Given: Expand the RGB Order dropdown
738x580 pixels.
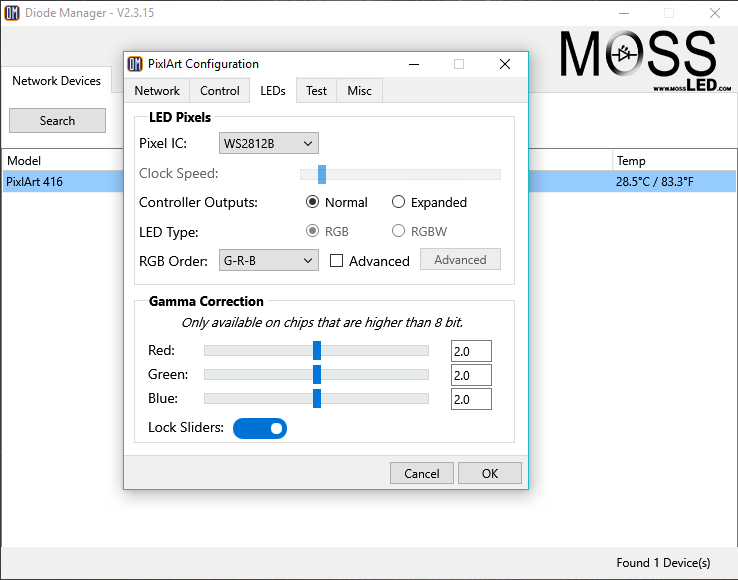Looking at the screenshot, I should [268, 261].
